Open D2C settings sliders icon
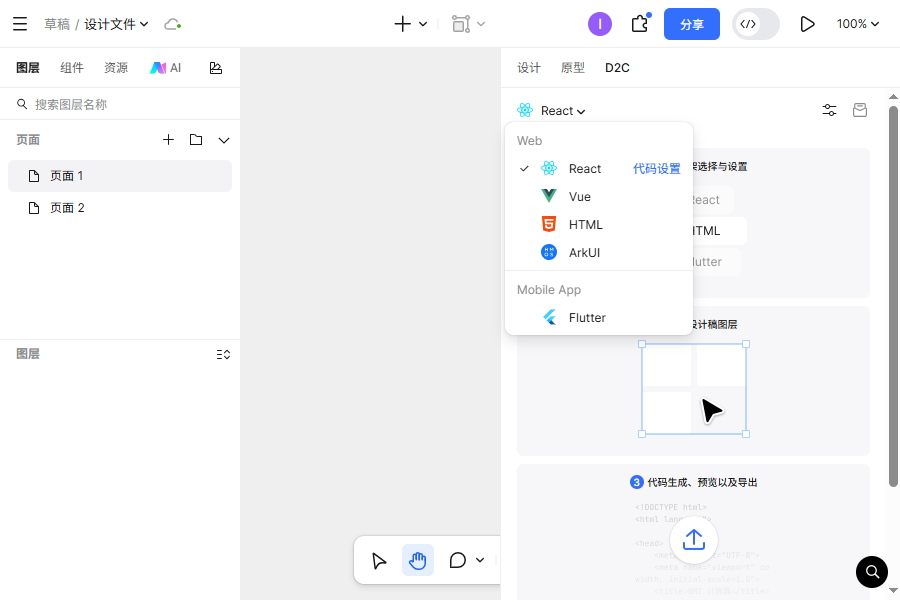Screen dimensions: 900x600 click(x=829, y=110)
